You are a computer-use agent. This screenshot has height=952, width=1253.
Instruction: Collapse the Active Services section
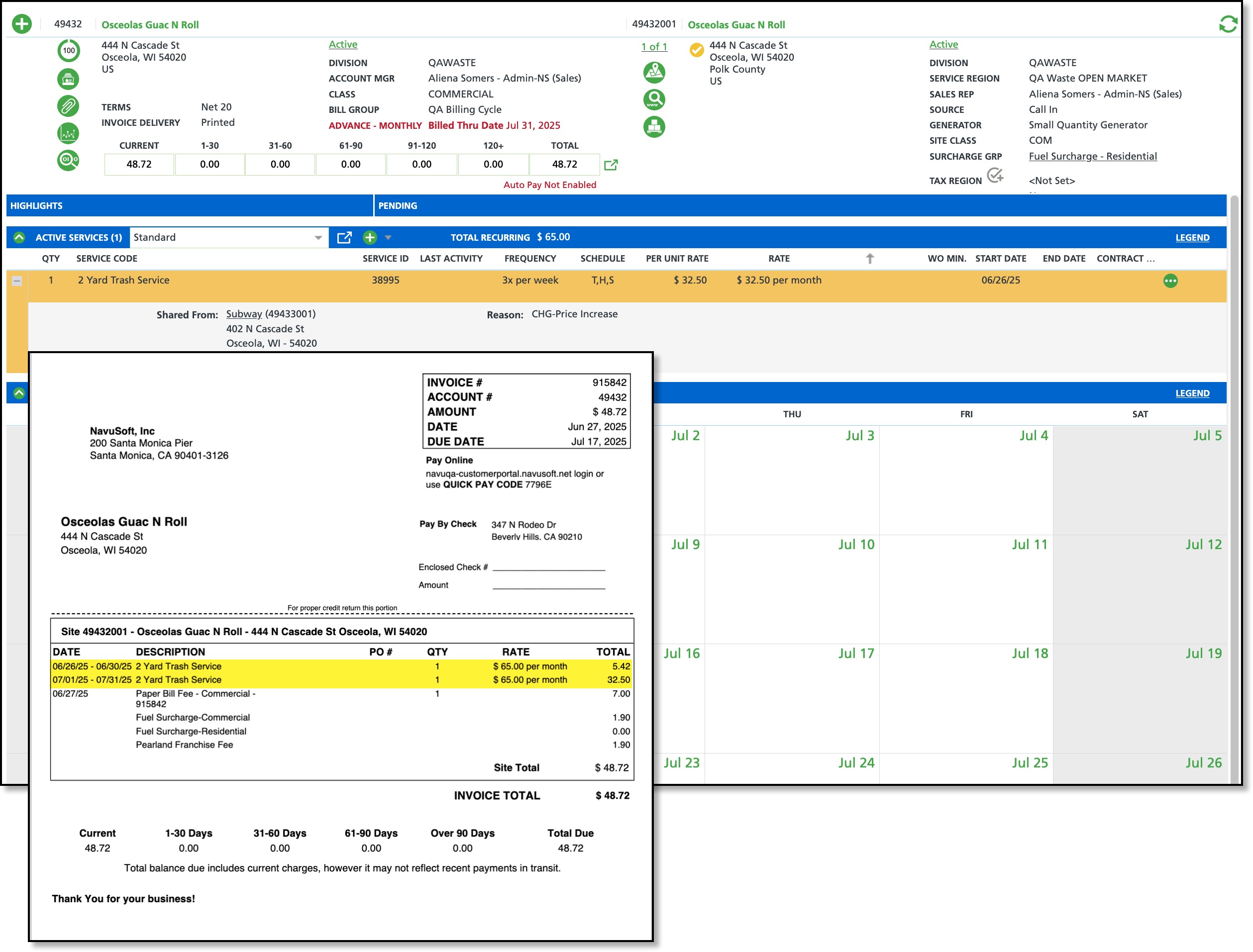[x=19, y=237]
